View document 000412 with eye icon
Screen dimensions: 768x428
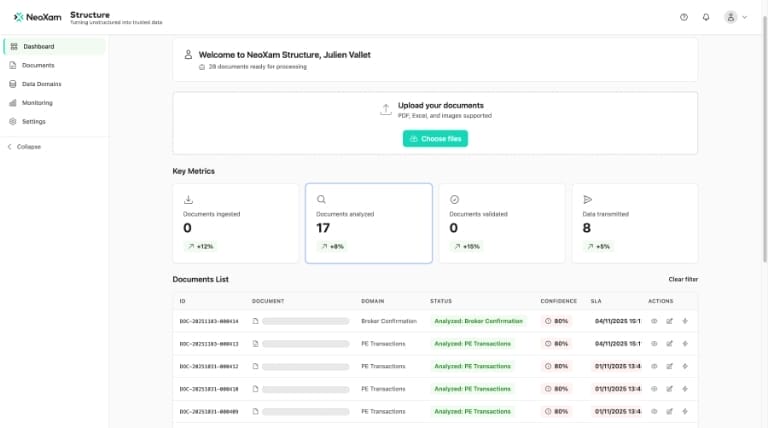click(x=654, y=366)
